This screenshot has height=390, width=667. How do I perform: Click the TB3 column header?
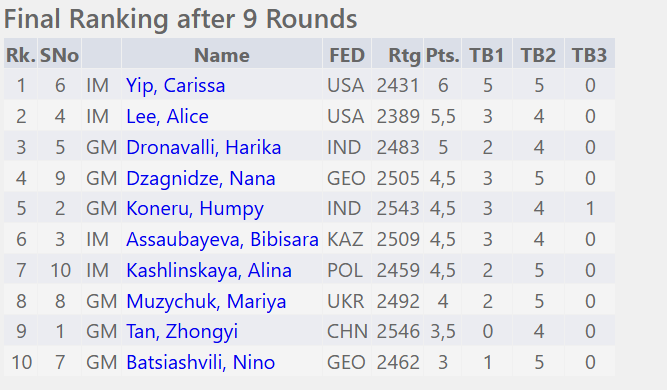click(590, 55)
